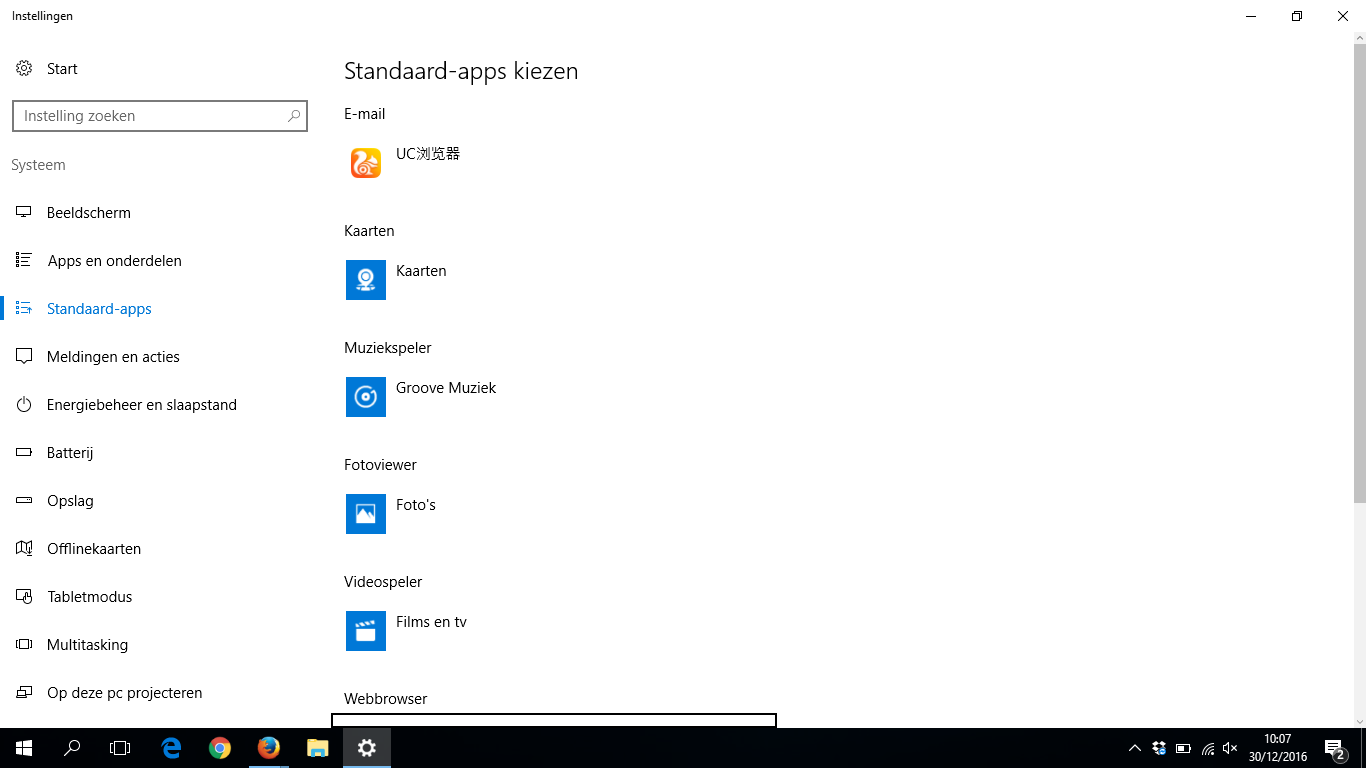Click the Start gear icon in sidebar
Image resolution: width=1366 pixels, height=768 pixels.
(x=24, y=69)
